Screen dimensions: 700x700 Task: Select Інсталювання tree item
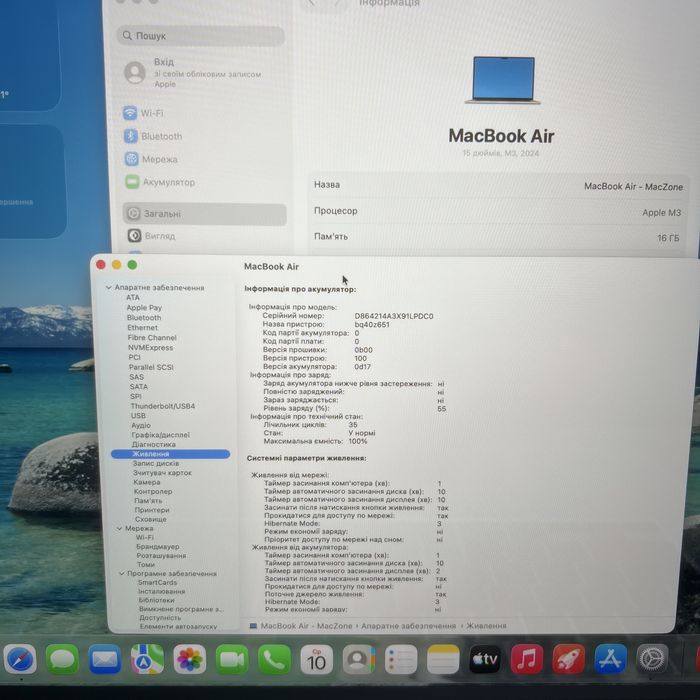click(x=161, y=591)
